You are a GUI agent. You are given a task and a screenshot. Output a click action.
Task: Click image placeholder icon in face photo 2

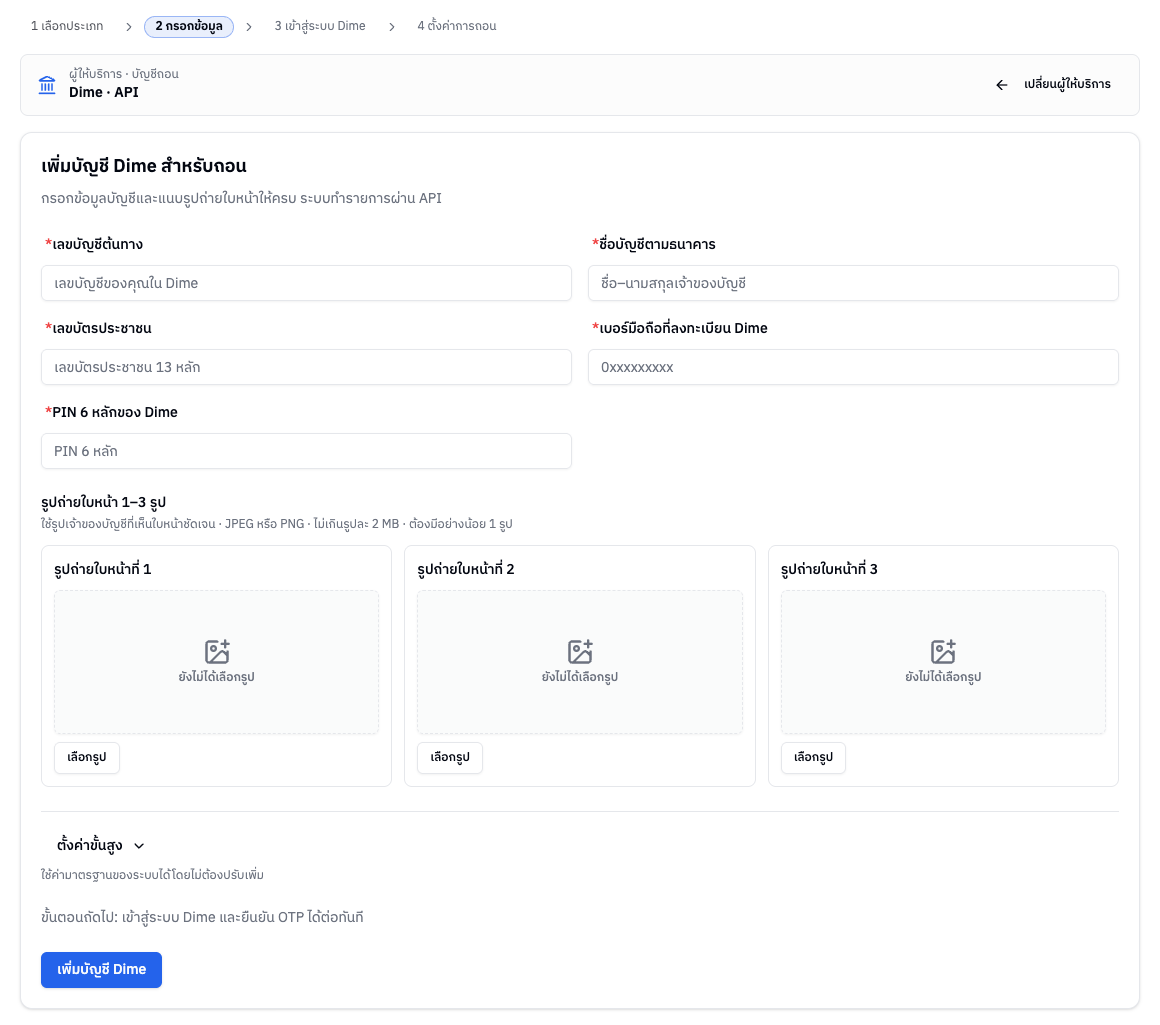tap(580, 652)
